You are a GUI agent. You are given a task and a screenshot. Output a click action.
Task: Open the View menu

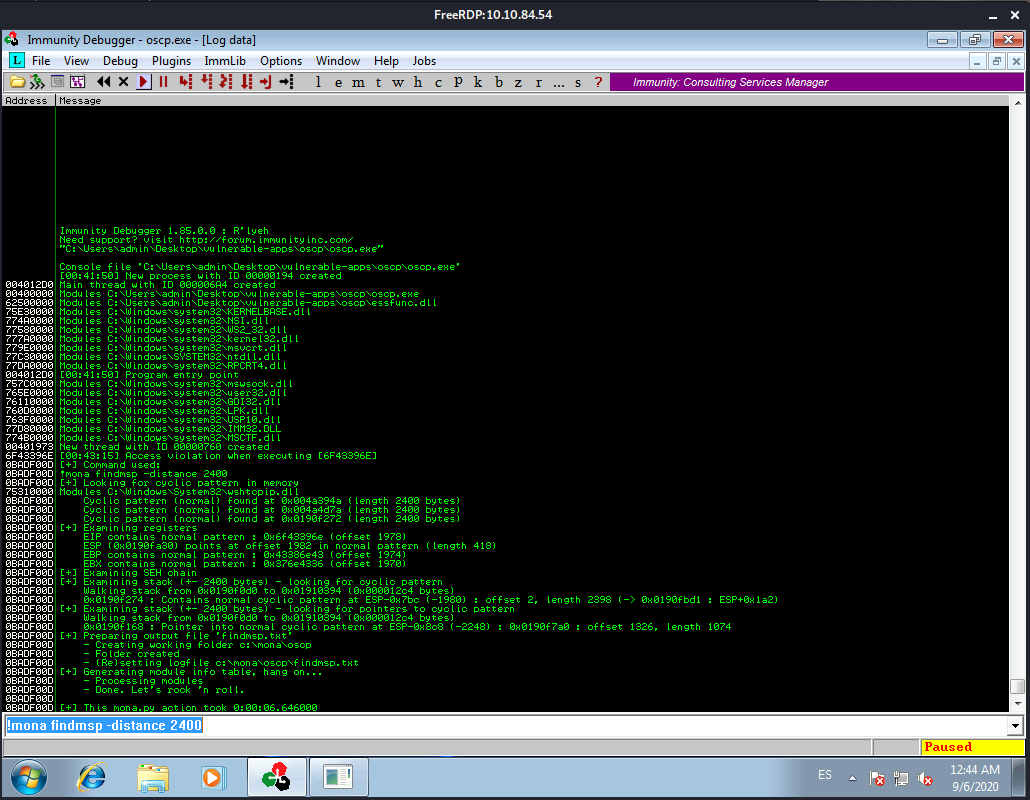pyautogui.click(x=76, y=61)
